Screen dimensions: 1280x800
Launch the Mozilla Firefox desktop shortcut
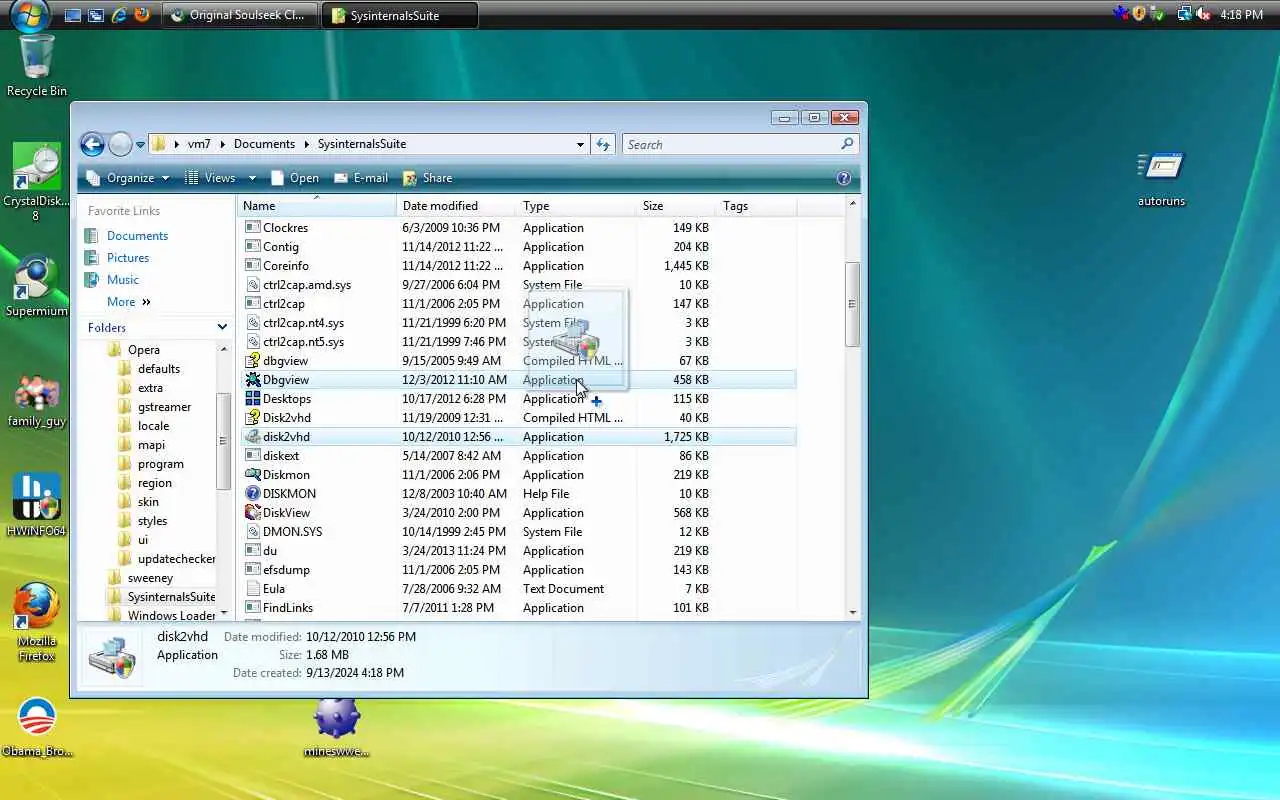(36, 622)
